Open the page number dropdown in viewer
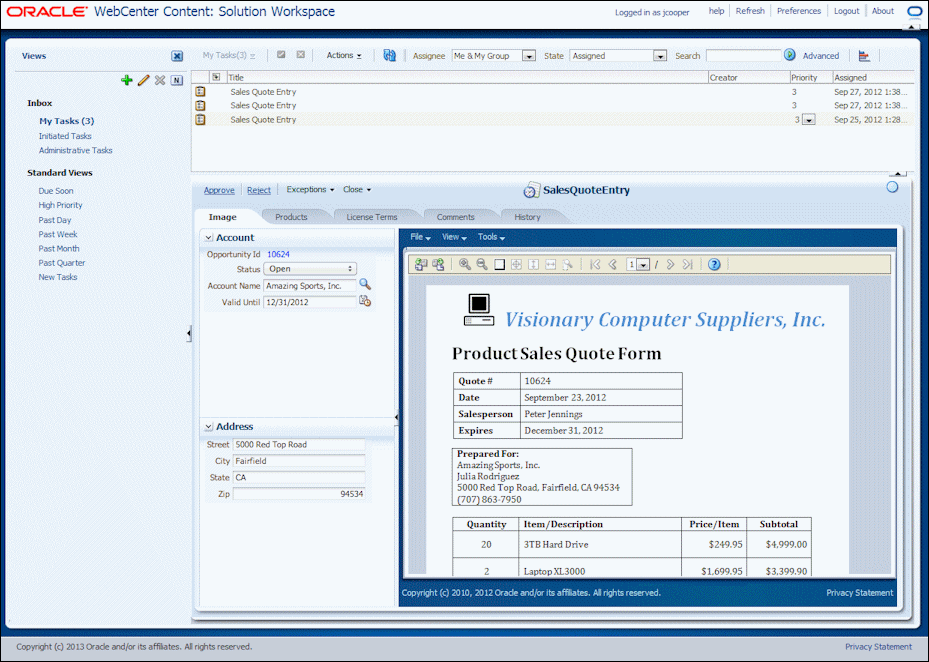The width and height of the screenshot is (929, 662). pyautogui.click(x=643, y=265)
